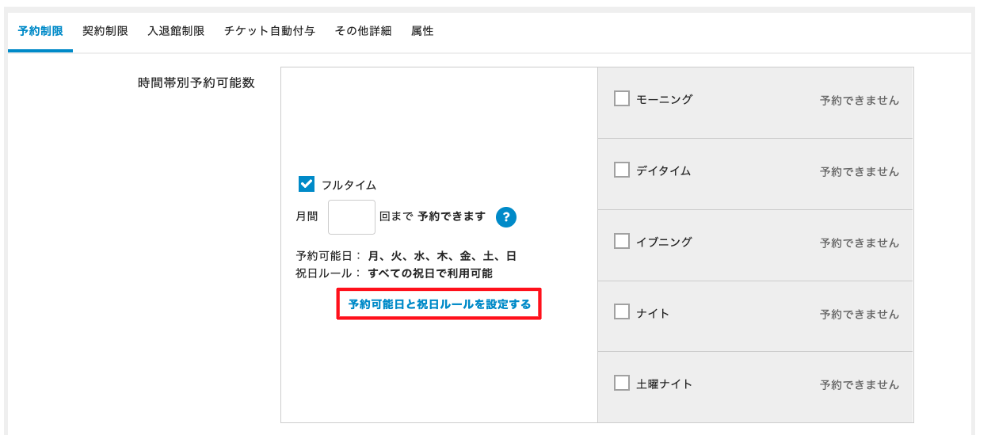Click 予約できません status in 土曜ナイト row
This screenshot has width=984, height=448.
859,385
